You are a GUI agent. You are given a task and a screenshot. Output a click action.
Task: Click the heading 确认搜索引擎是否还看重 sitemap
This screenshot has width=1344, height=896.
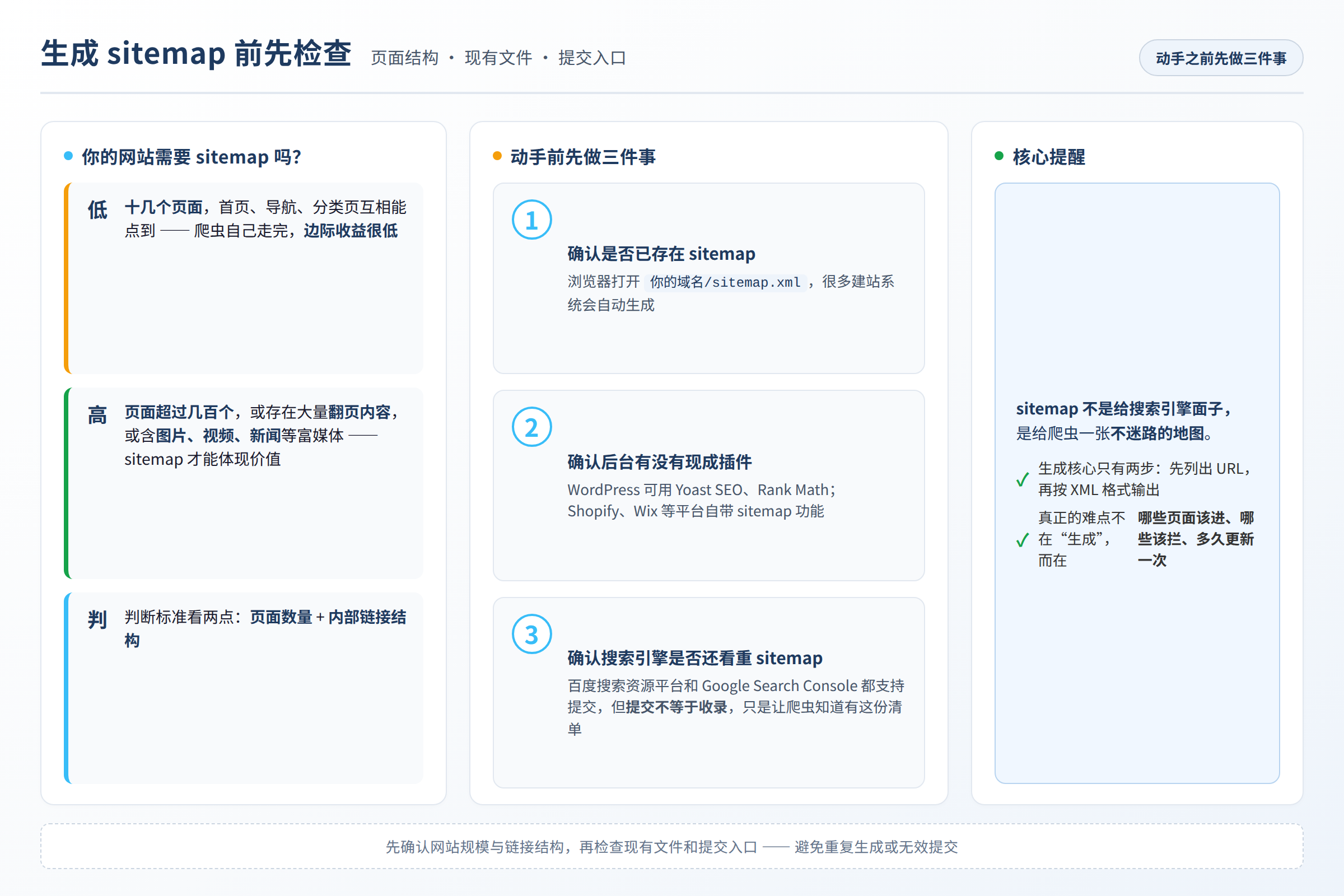click(x=695, y=659)
